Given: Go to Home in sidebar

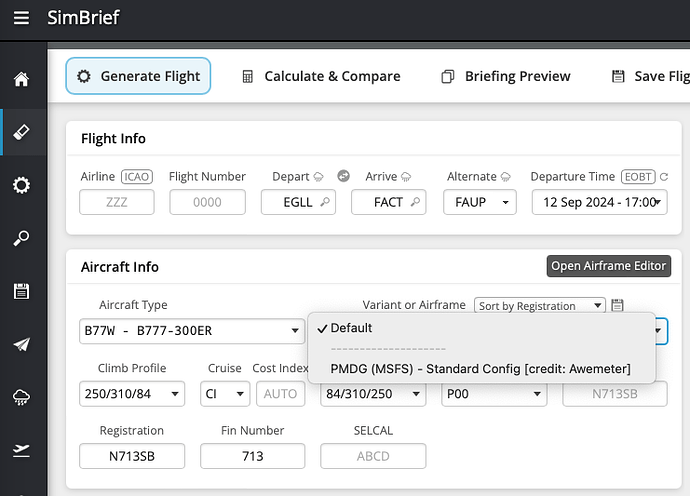Looking at the screenshot, I should pos(21,79).
